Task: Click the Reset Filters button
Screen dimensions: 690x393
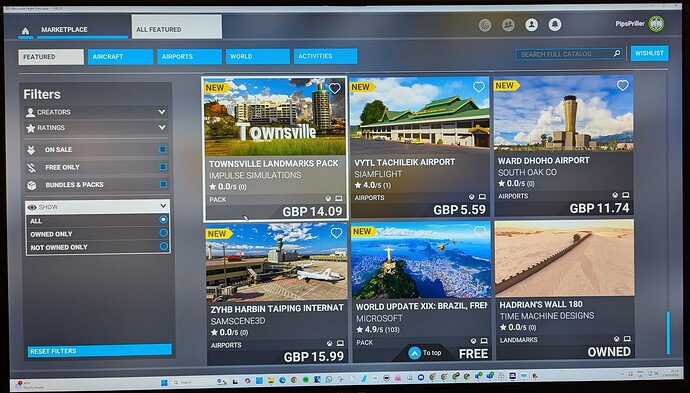Action: [99, 351]
